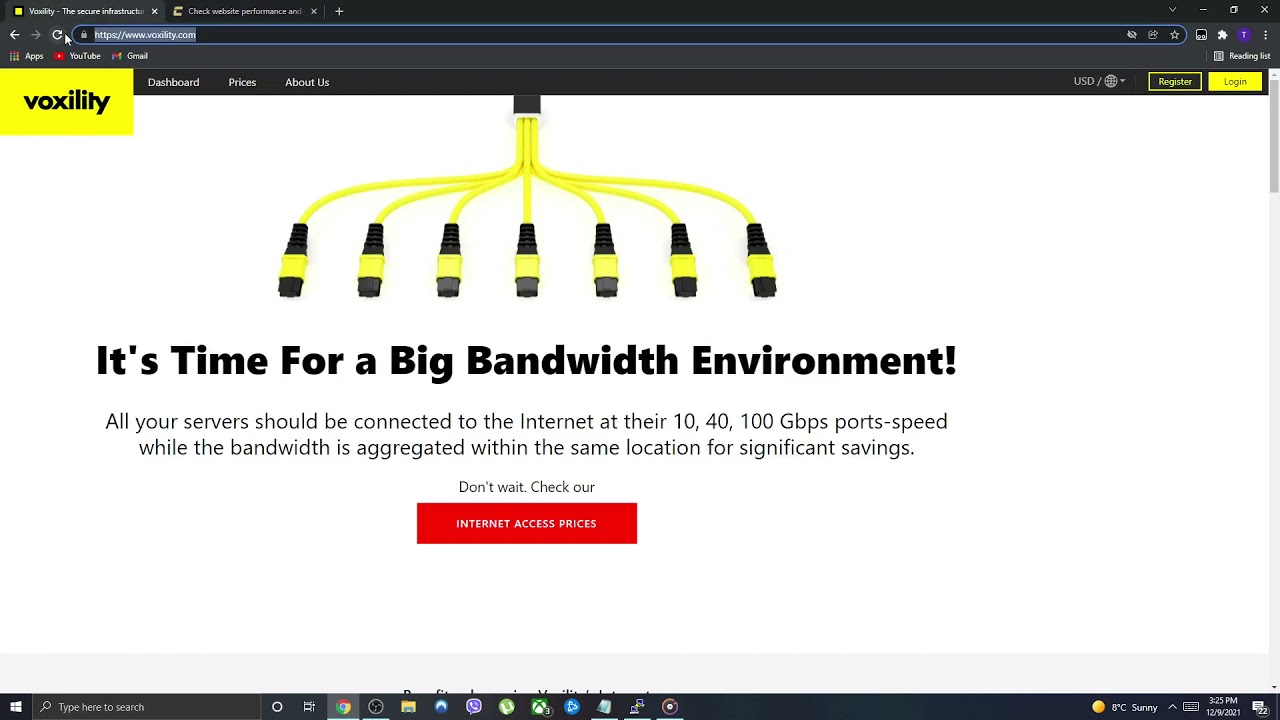
Task: Open Cortana circle icon
Action: 277,707
